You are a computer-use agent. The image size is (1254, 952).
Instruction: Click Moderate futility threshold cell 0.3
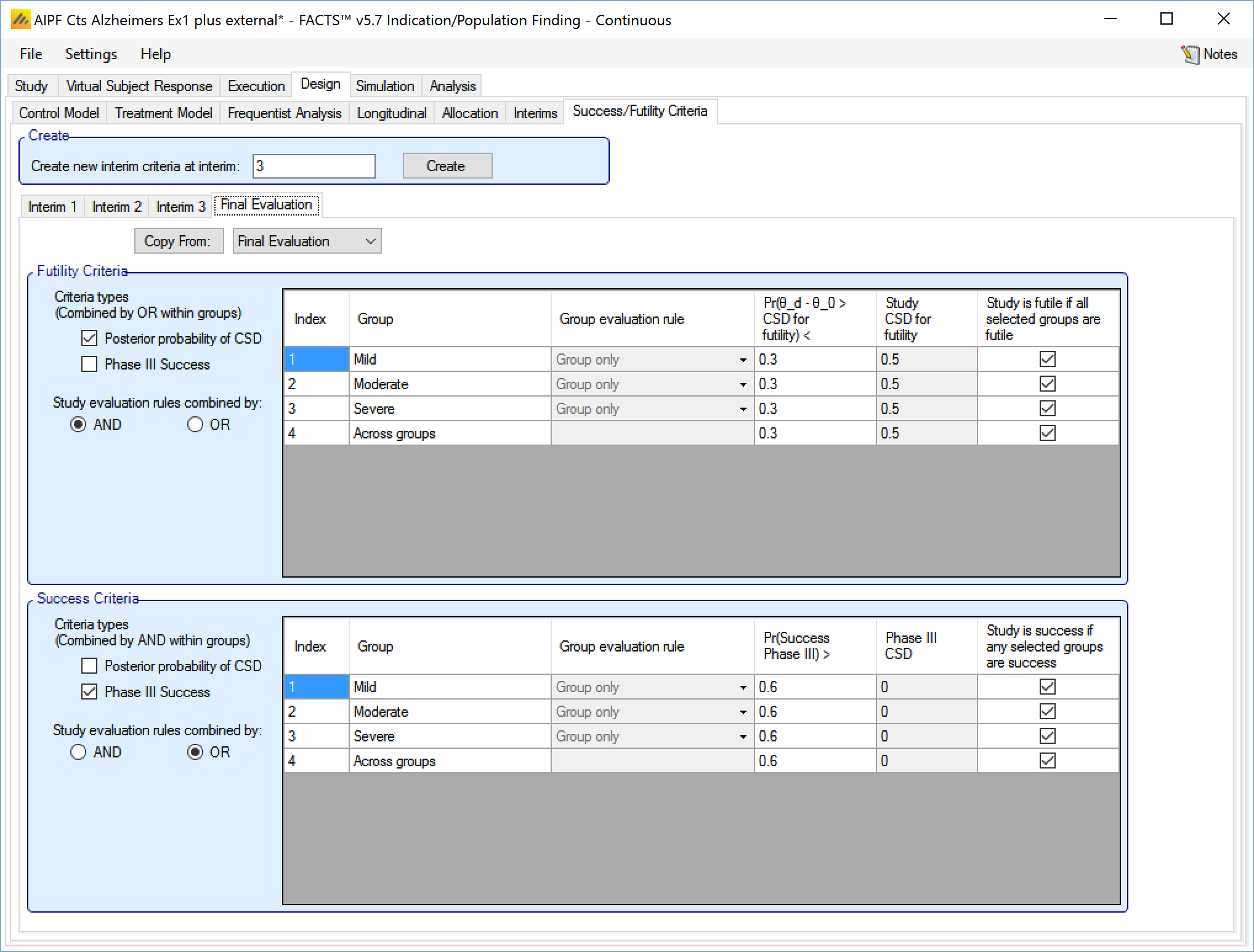(x=814, y=384)
